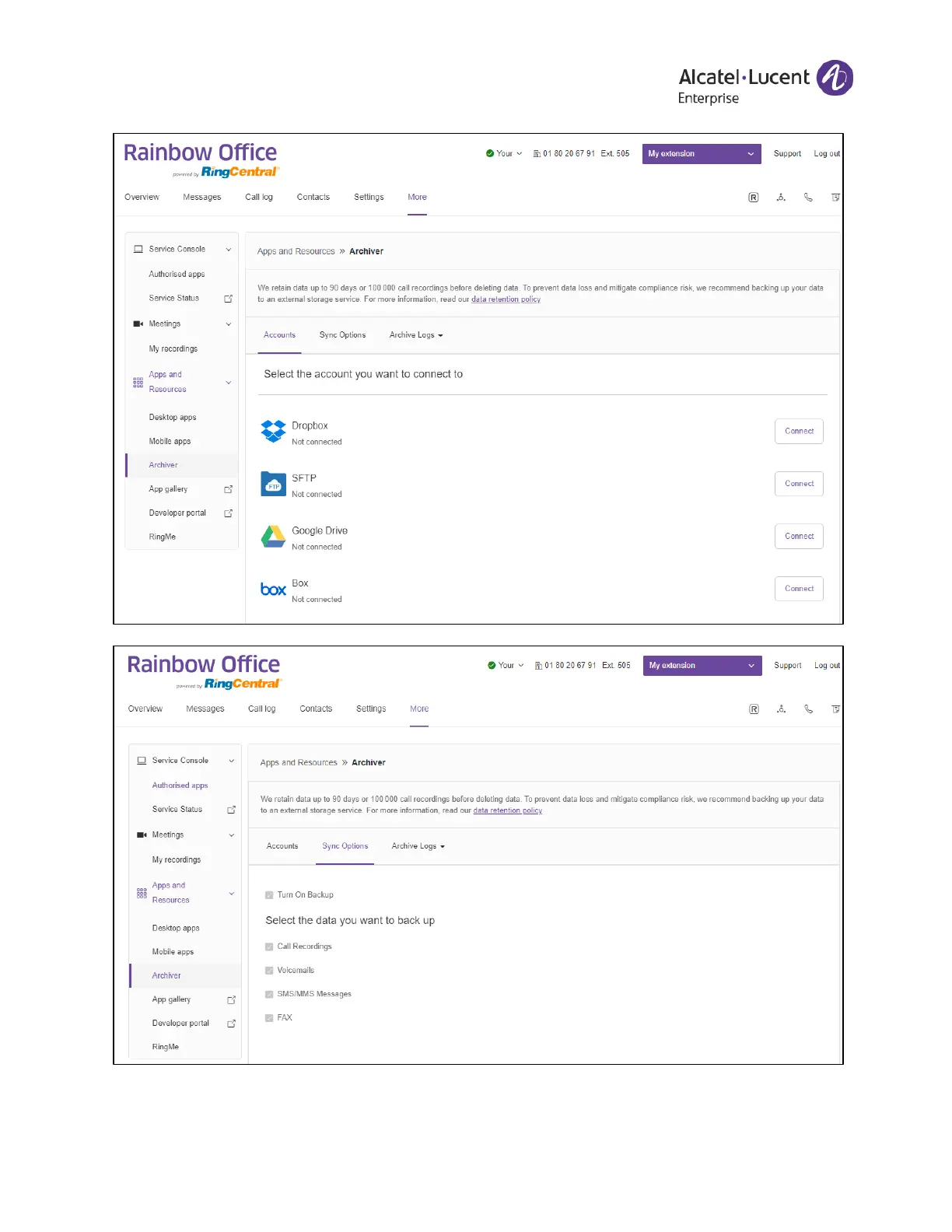The width and height of the screenshot is (952, 1232).
Task: Click the Alcatel-Lucent Enterprise logo
Action: click(765, 82)
